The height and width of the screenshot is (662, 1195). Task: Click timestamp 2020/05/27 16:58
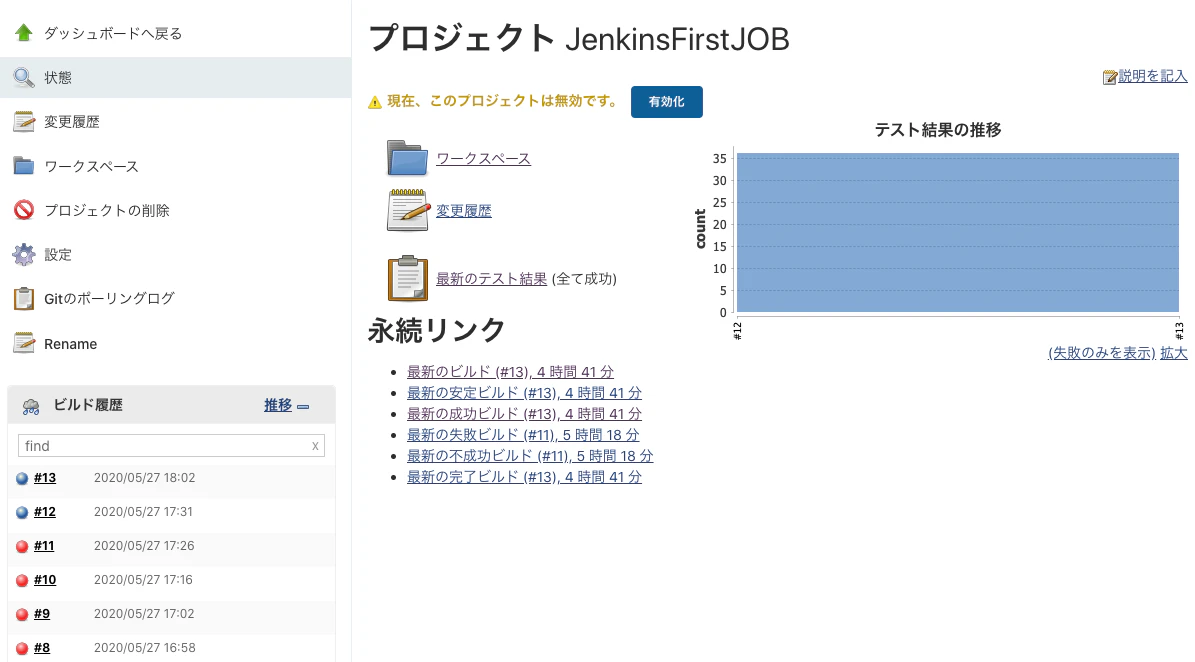pyautogui.click(x=145, y=648)
